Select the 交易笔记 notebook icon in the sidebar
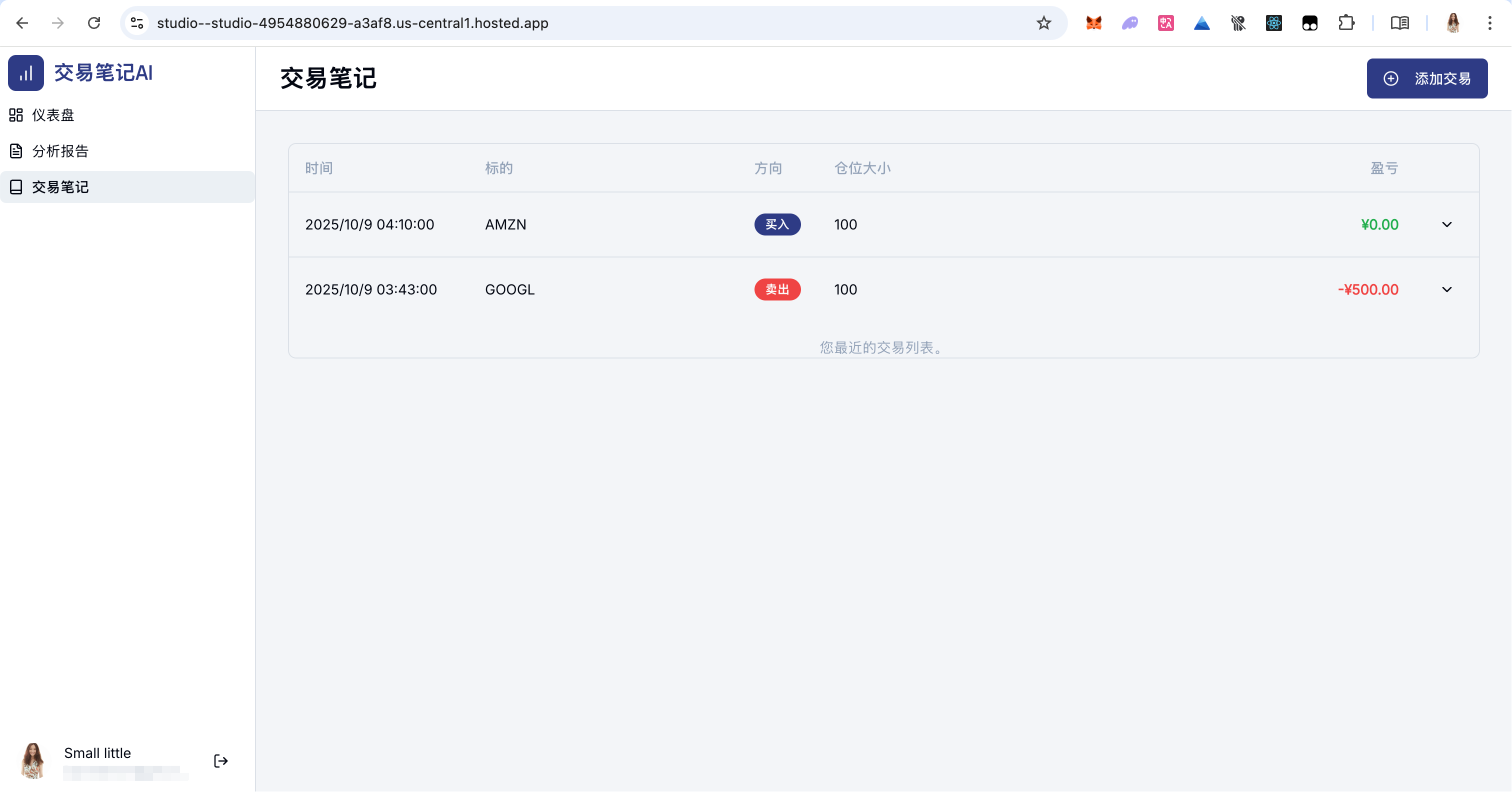 tap(16, 186)
